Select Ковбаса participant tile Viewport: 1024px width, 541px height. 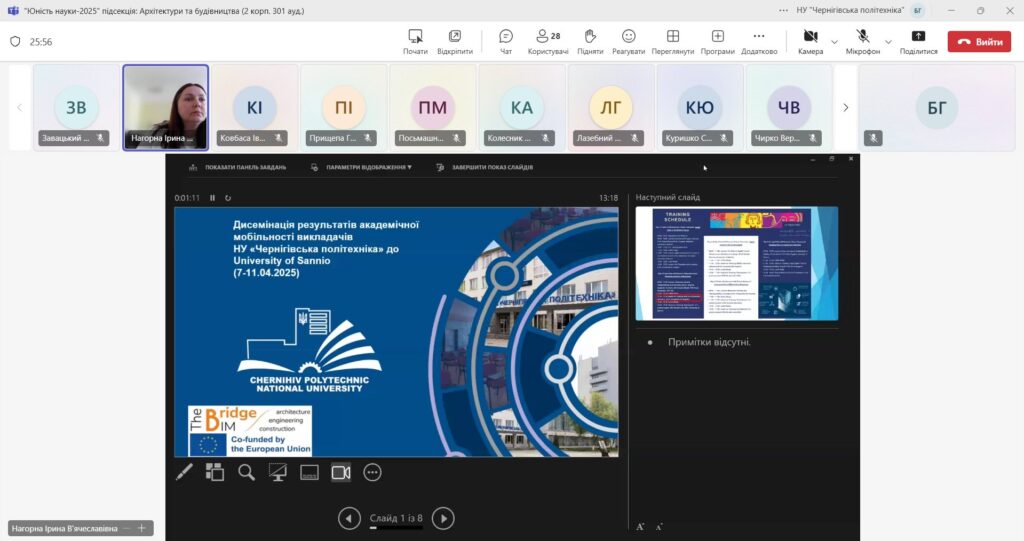[x=255, y=107]
